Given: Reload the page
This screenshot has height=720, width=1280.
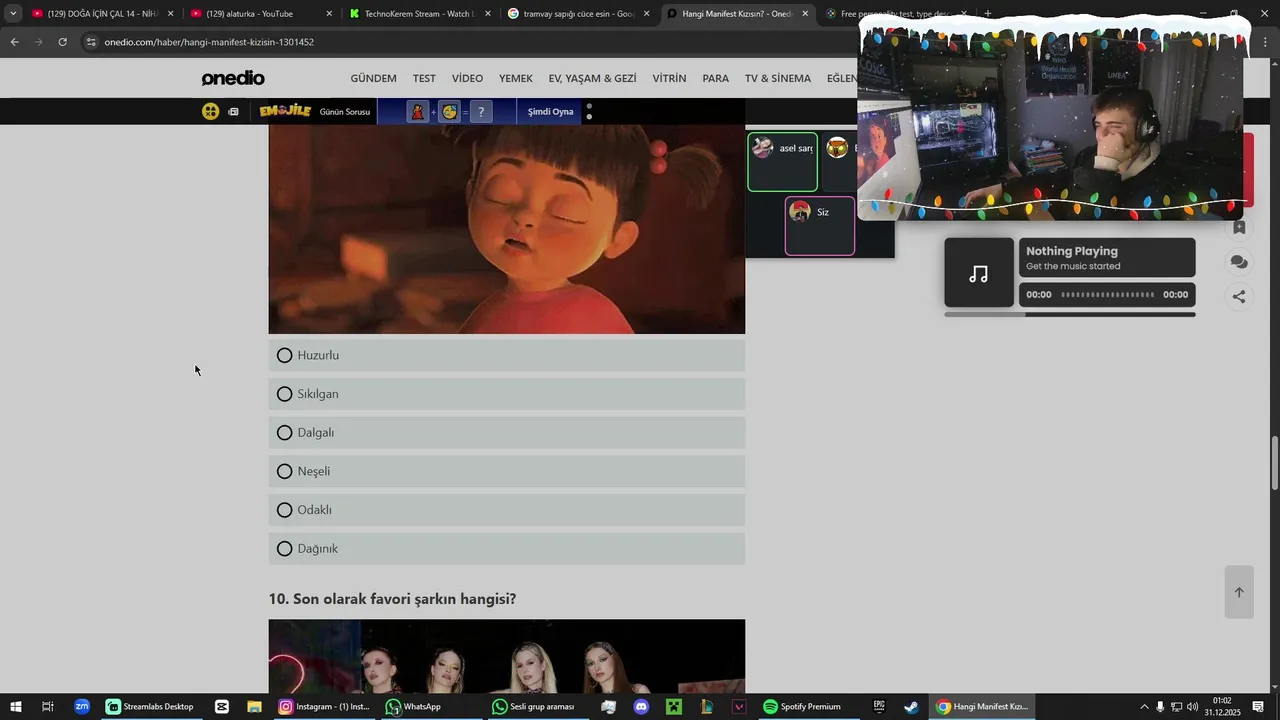Looking at the screenshot, I should coord(62,42).
